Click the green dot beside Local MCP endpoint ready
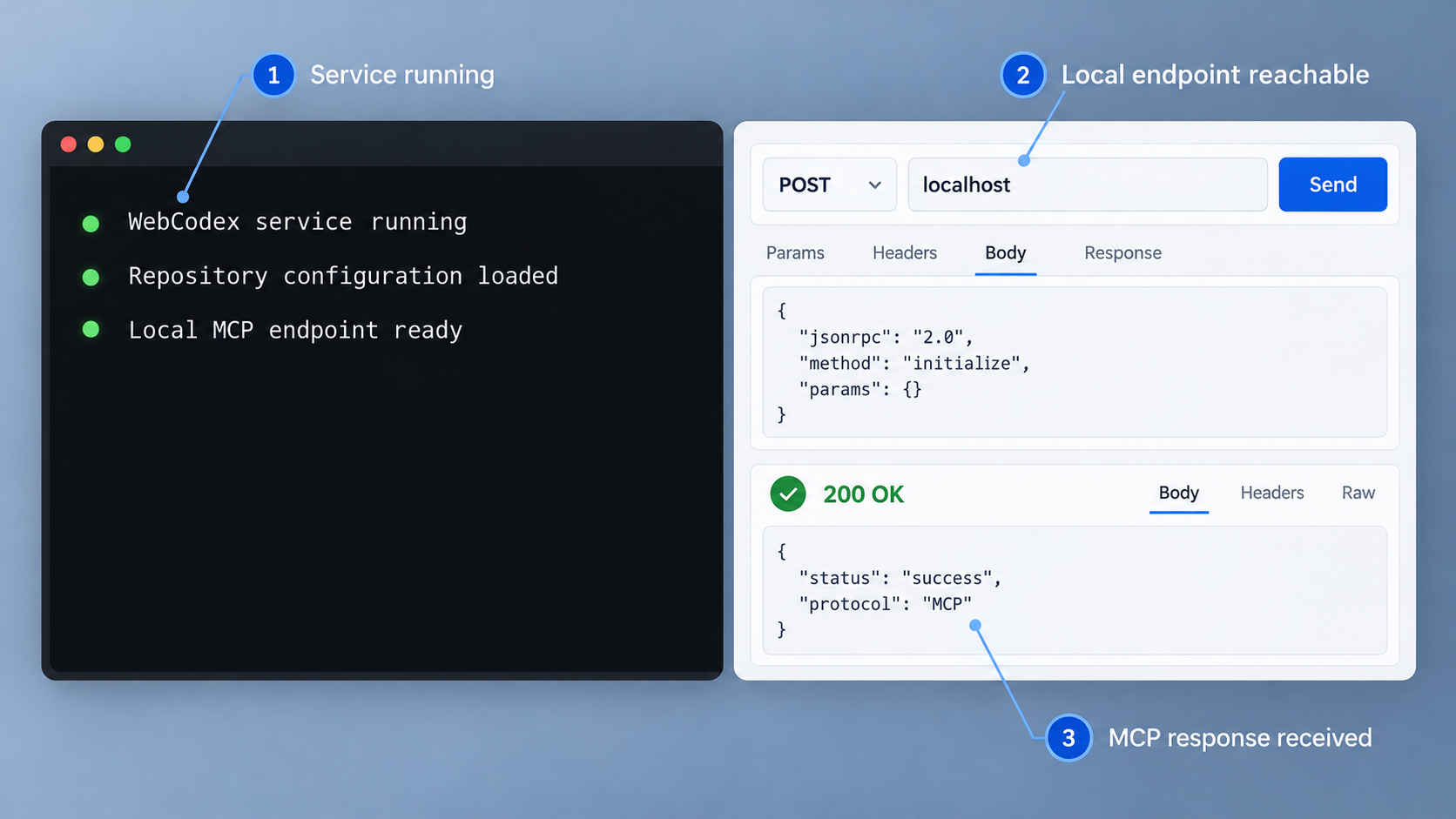The height and width of the screenshot is (819, 1456). click(x=91, y=329)
